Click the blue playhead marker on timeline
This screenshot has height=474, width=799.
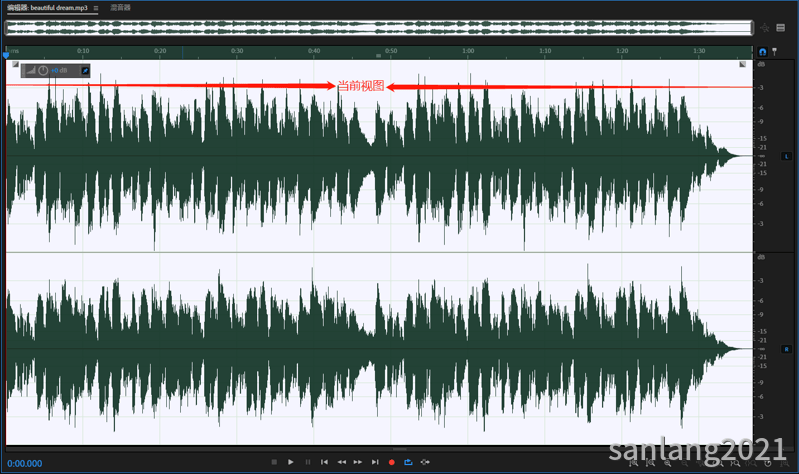6,54
